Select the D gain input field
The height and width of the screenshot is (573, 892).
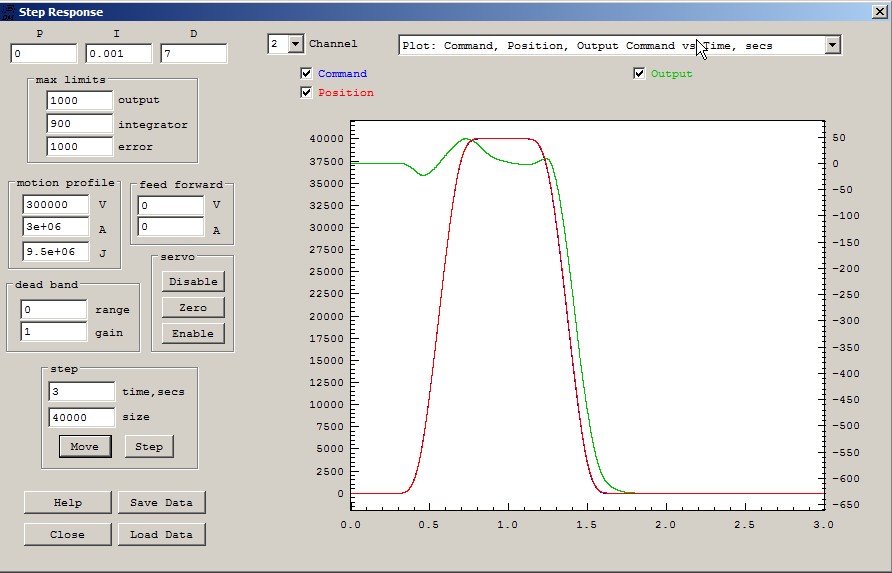click(193, 54)
